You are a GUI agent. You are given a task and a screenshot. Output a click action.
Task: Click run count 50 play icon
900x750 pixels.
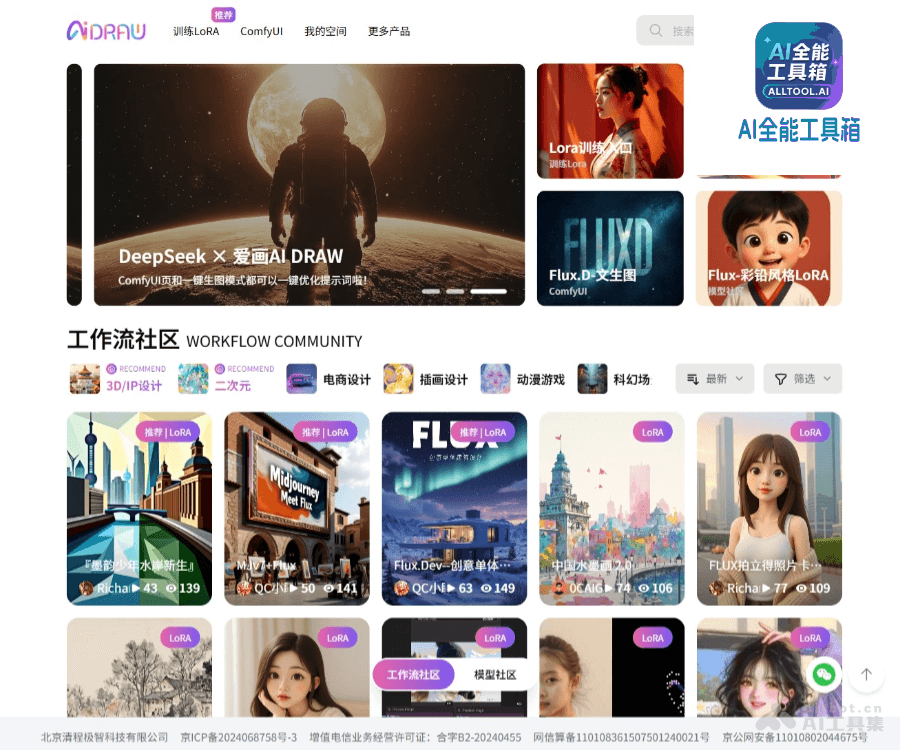pyautogui.click(x=293, y=588)
